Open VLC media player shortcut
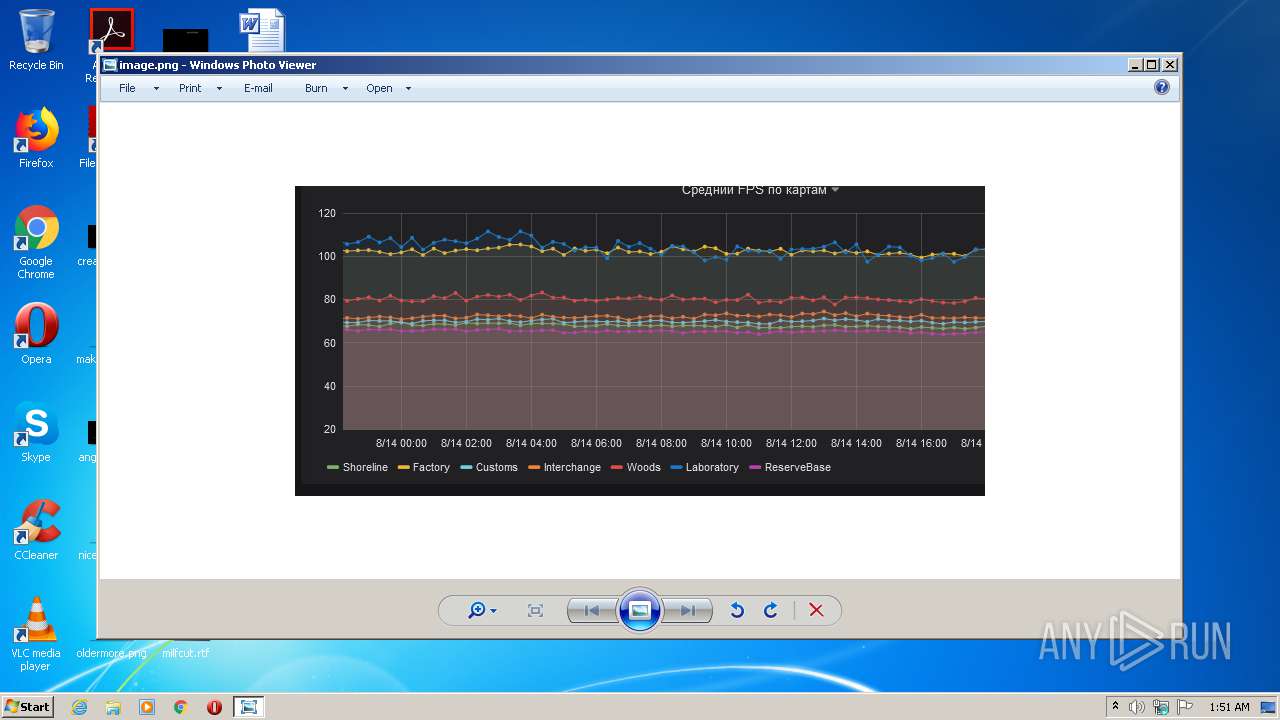The width and height of the screenshot is (1280, 720). [36, 634]
